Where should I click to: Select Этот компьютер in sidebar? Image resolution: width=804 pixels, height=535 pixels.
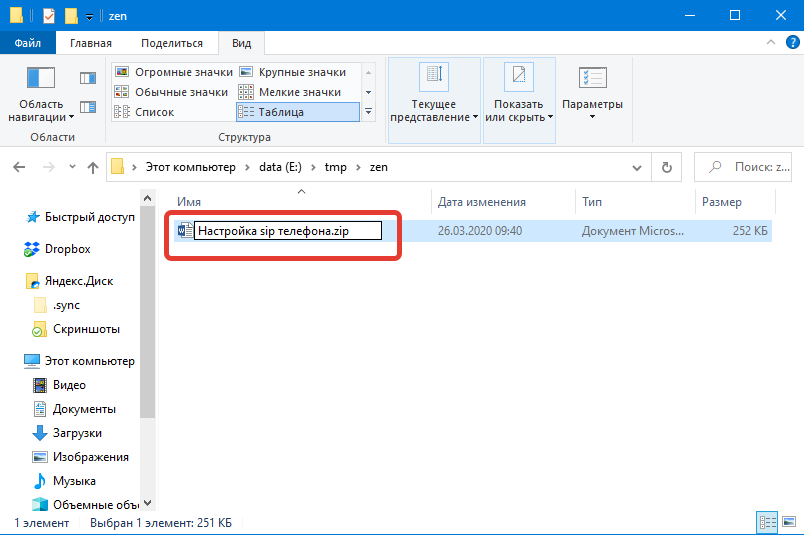[x=79, y=361]
